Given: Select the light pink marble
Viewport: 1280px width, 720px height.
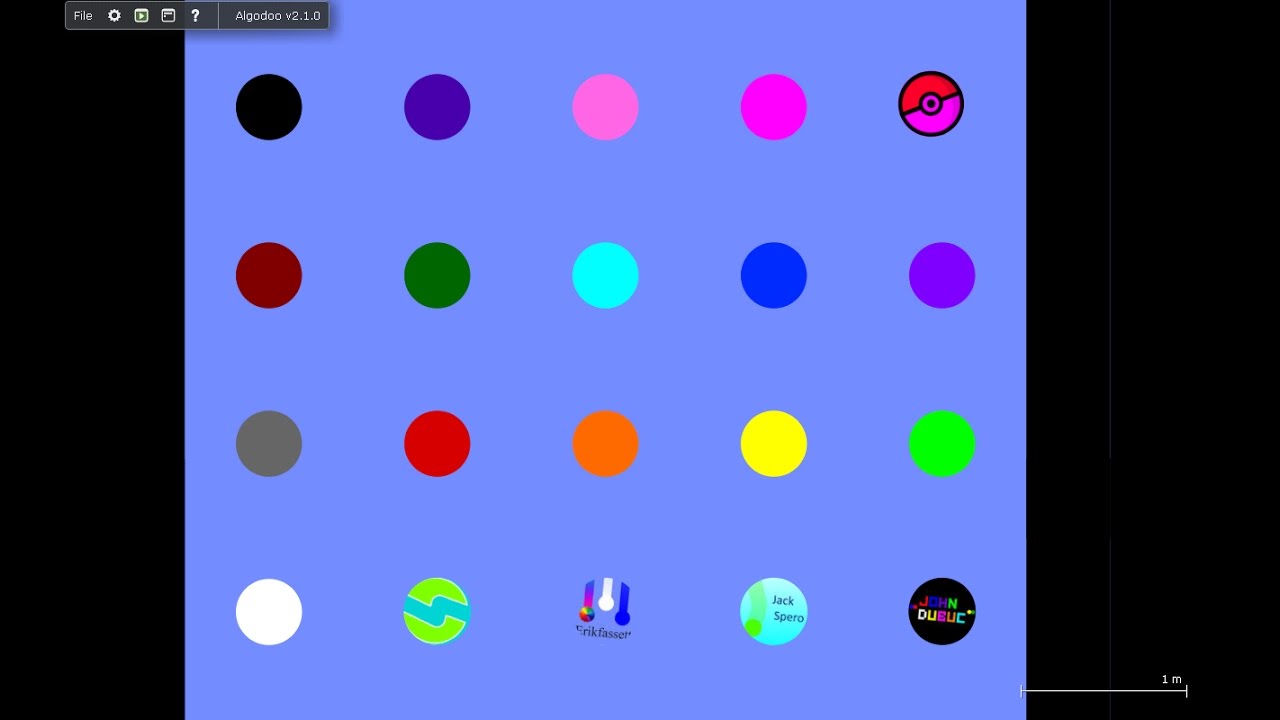Looking at the screenshot, I should [x=605, y=107].
